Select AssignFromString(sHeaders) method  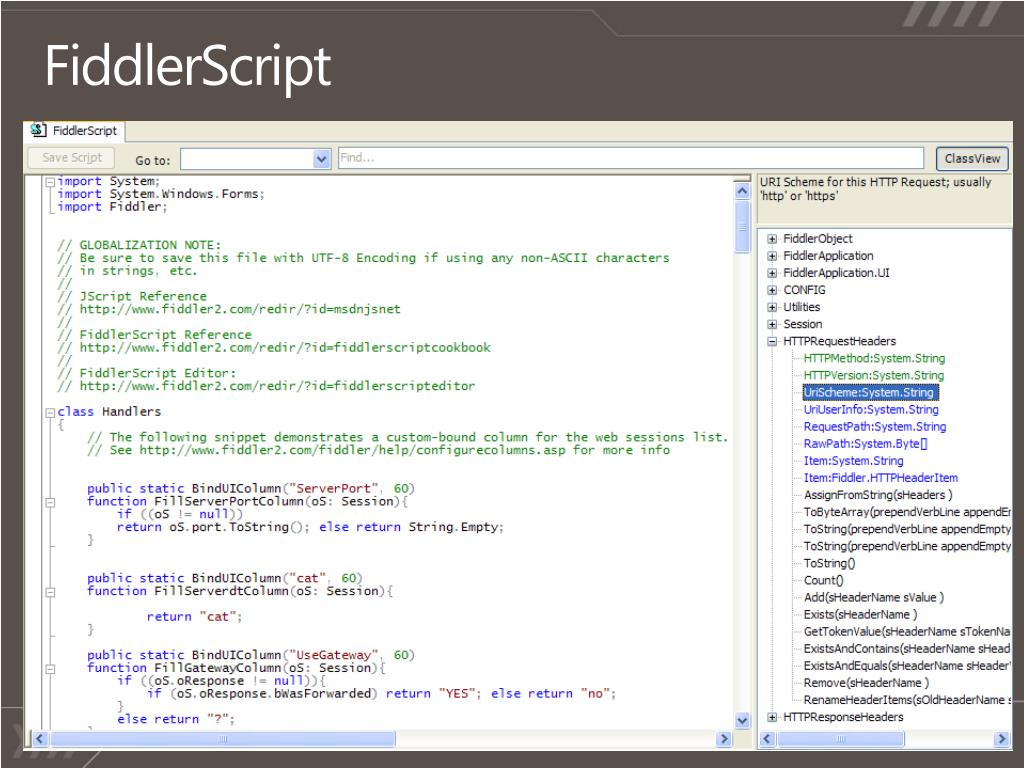coord(878,494)
